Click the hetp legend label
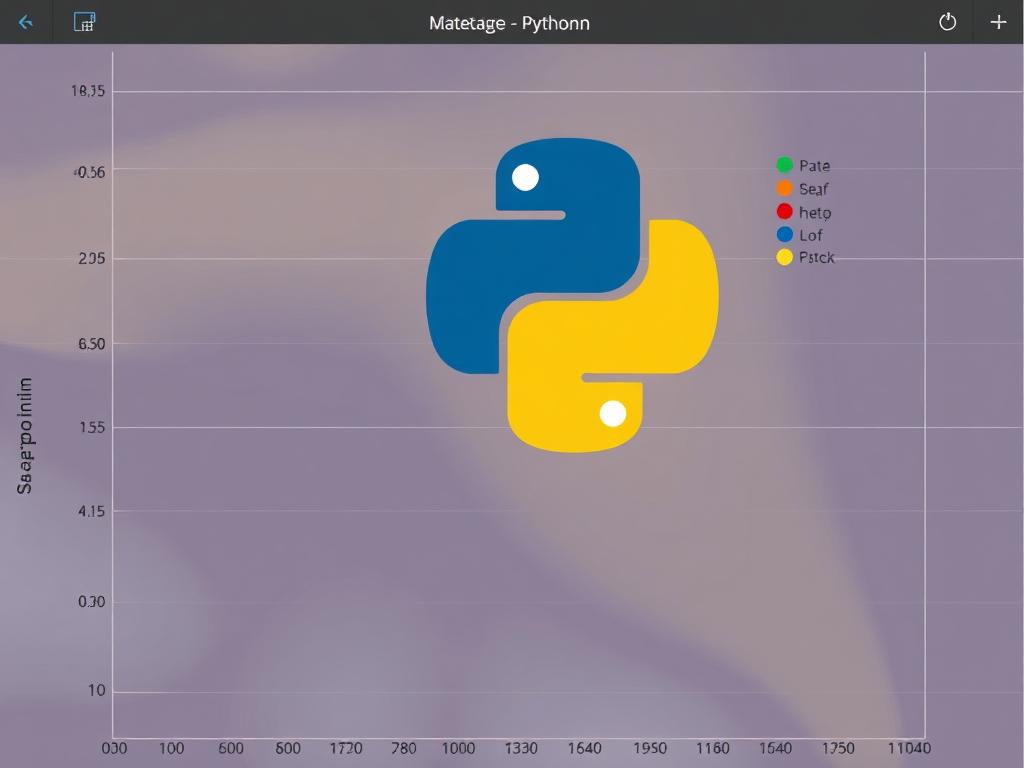Screen dimensions: 1024x768 (815, 213)
